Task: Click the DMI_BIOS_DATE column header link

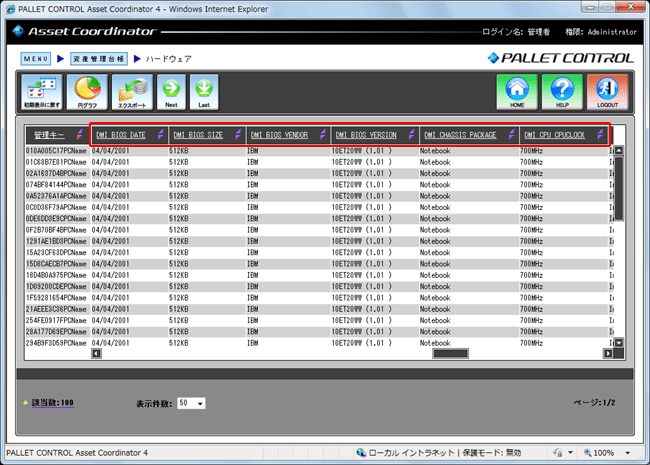Action: point(121,135)
